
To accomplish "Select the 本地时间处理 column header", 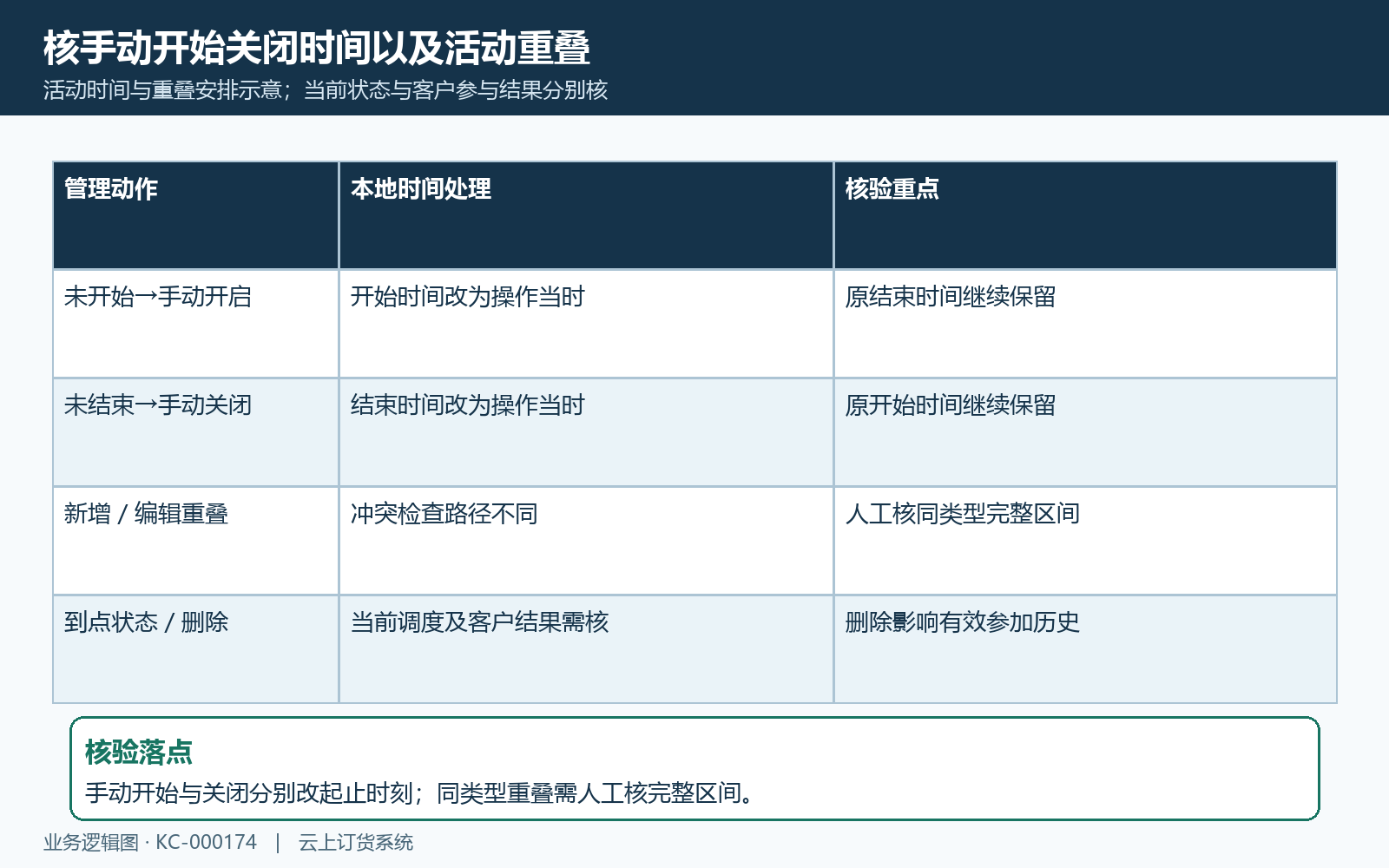I will [586, 215].
